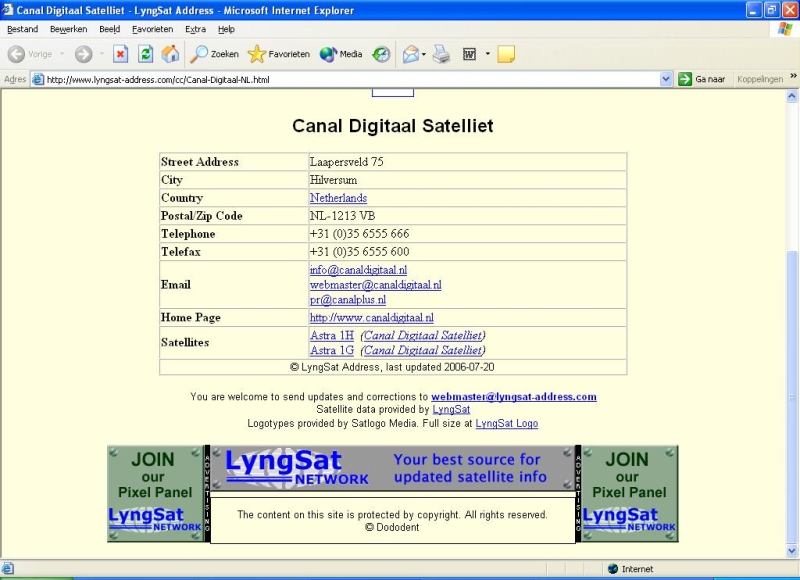Click the LyngSat Network center banner
The image size is (800, 580).
click(392, 468)
